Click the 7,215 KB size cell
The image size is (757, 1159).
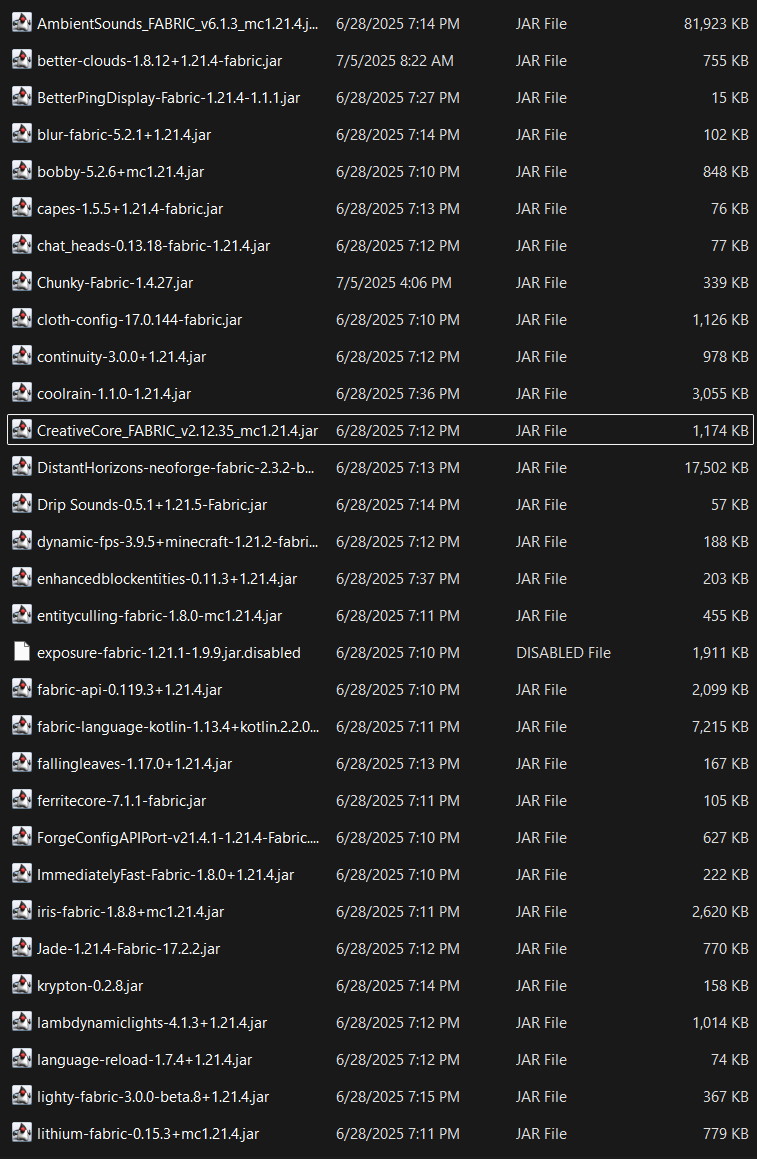click(x=720, y=727)
